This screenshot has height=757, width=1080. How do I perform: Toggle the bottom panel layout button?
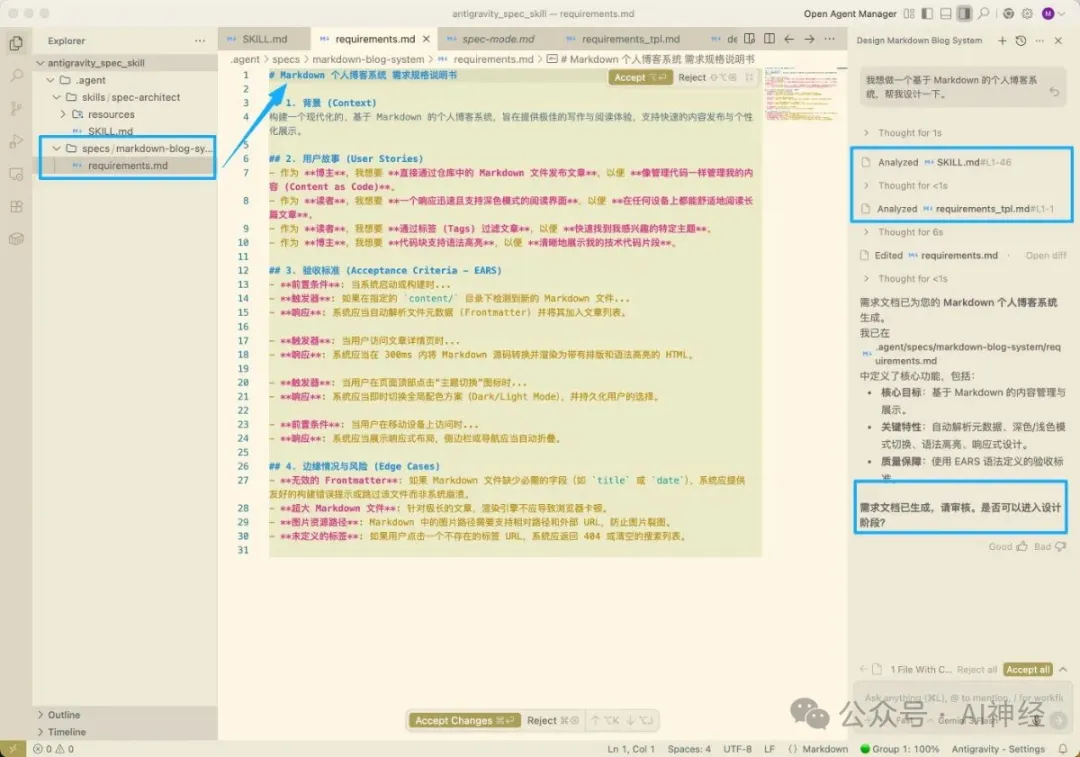[945, 14]
